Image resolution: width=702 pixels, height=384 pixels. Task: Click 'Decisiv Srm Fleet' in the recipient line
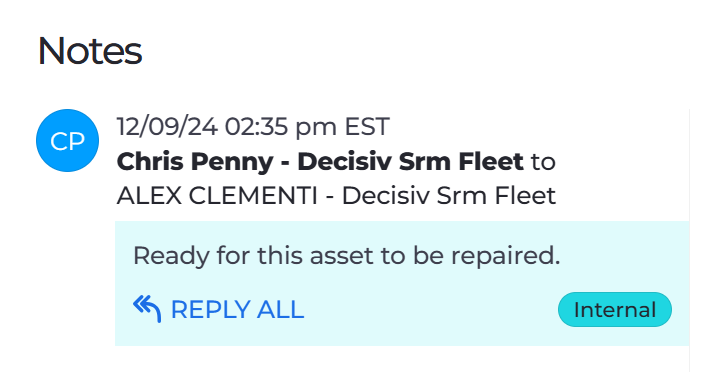449,196
